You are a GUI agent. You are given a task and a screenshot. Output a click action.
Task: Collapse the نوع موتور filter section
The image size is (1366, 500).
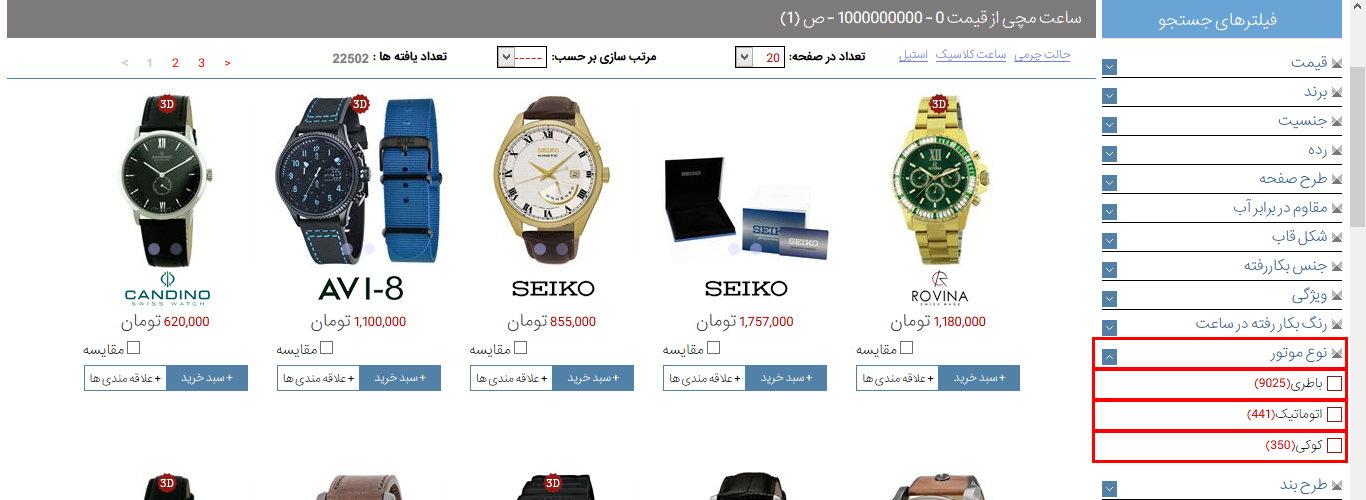click(x=1110, y=356)
